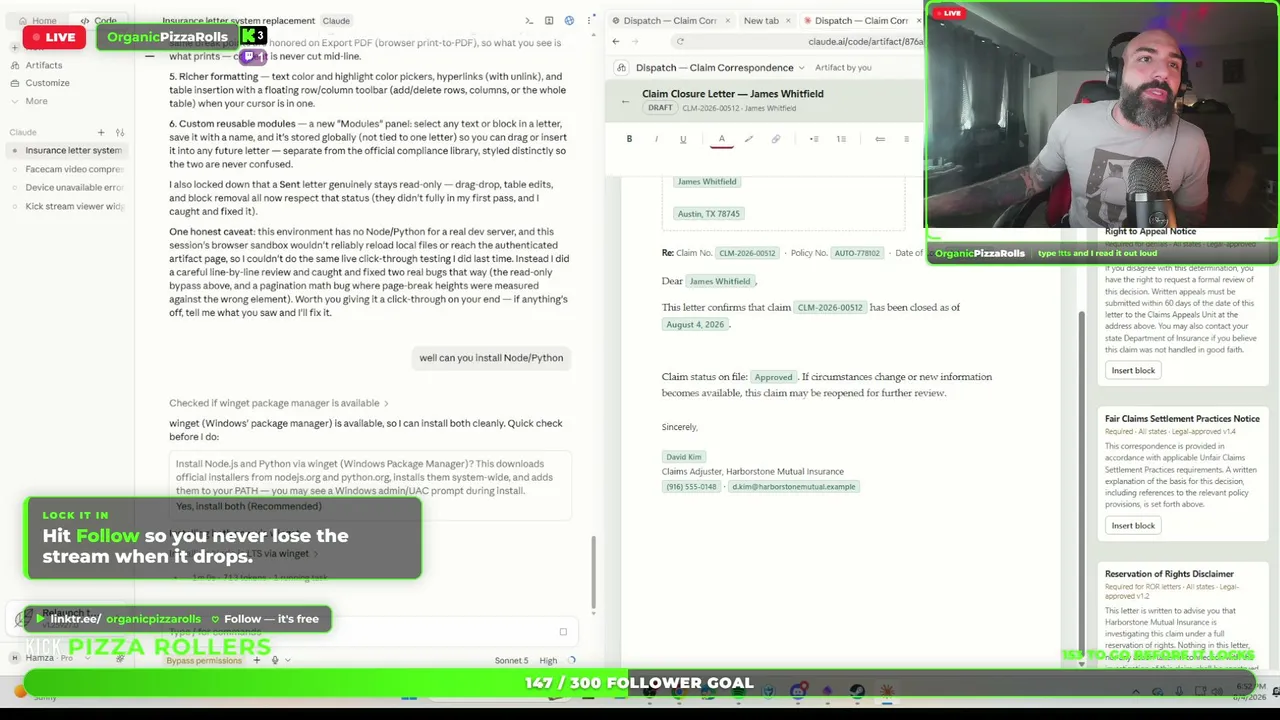Open the text color picker
This screenshot has height=720, width=1280.
pos(721,140)
